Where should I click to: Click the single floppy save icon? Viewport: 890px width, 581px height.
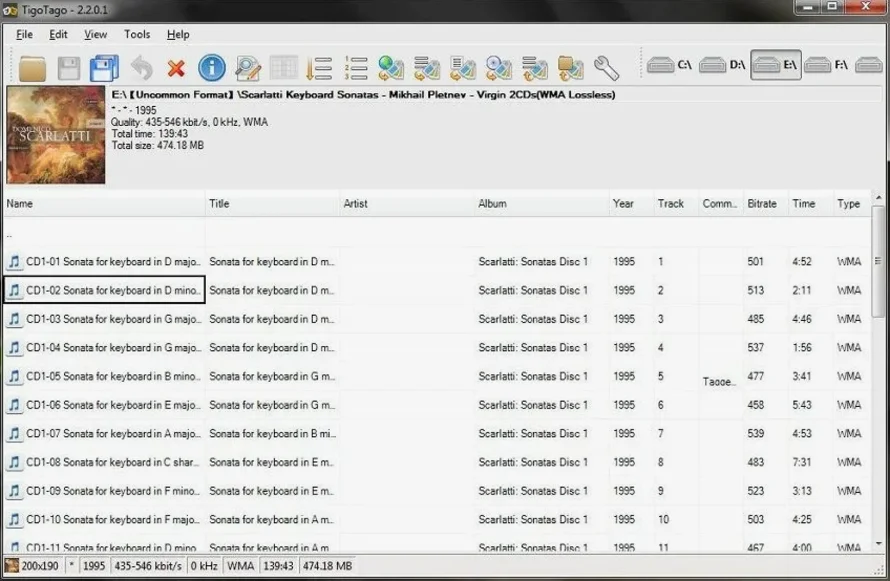[x=69, y=69]
